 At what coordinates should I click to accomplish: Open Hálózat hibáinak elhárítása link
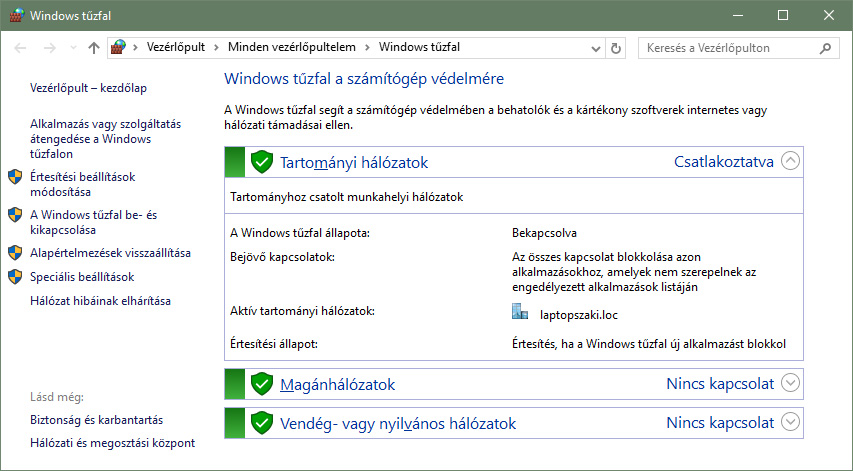100,300
